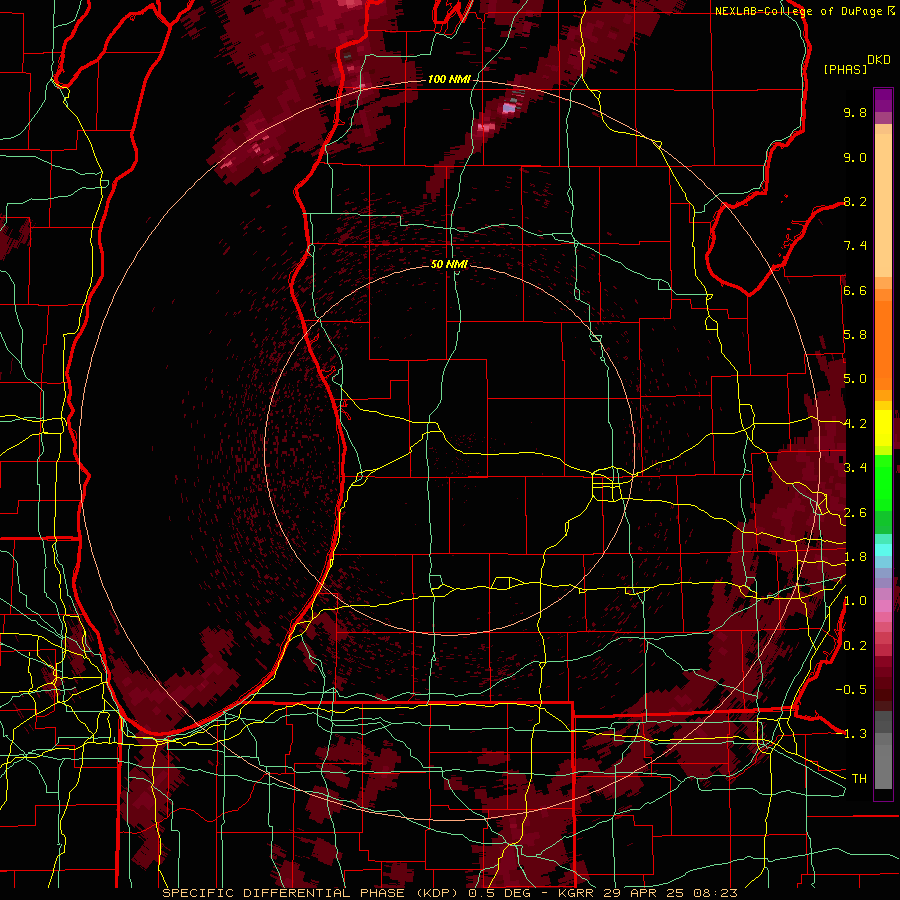
Task: Select the cyan segment of color bar
Action: point(883,550)
